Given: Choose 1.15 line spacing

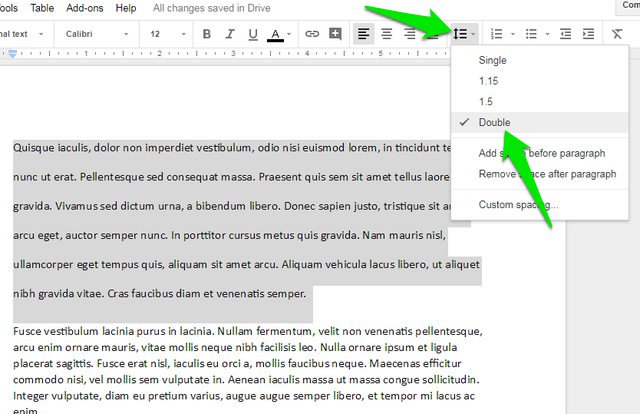Looking at the screenshot, I should 539,81.
